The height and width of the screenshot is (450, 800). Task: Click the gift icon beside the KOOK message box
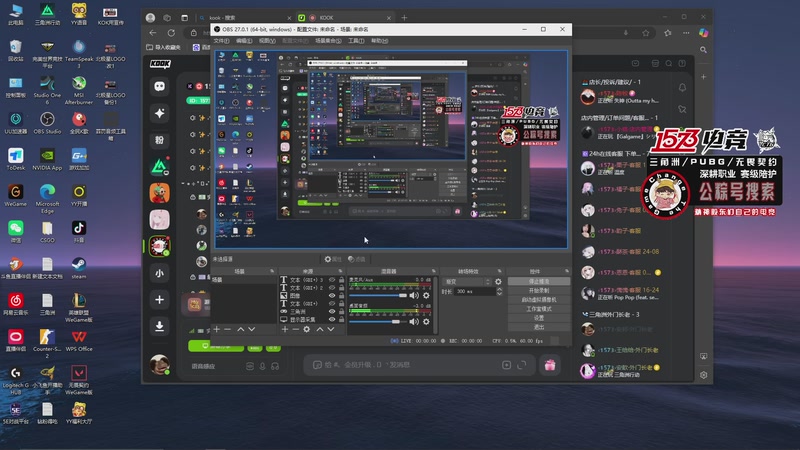(x=549, y=365)
